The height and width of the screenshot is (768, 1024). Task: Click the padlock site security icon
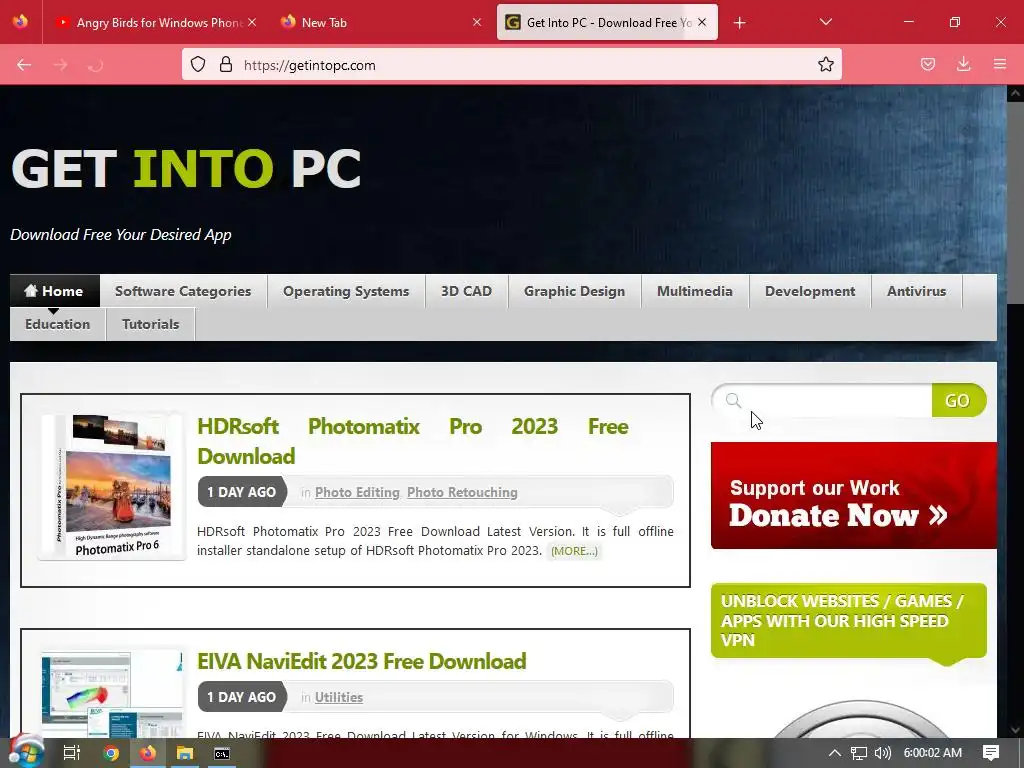[x=226, y=65]
